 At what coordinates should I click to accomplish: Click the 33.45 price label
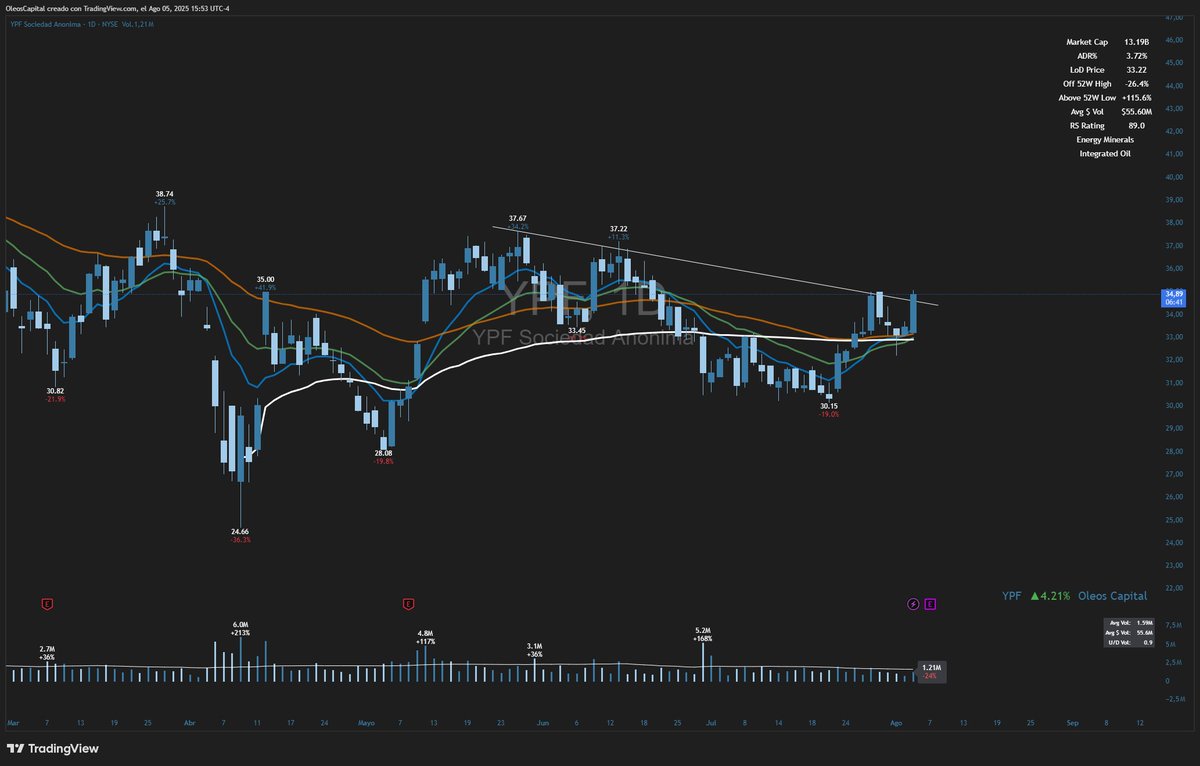pyautogui.click(x=577, y=330)
